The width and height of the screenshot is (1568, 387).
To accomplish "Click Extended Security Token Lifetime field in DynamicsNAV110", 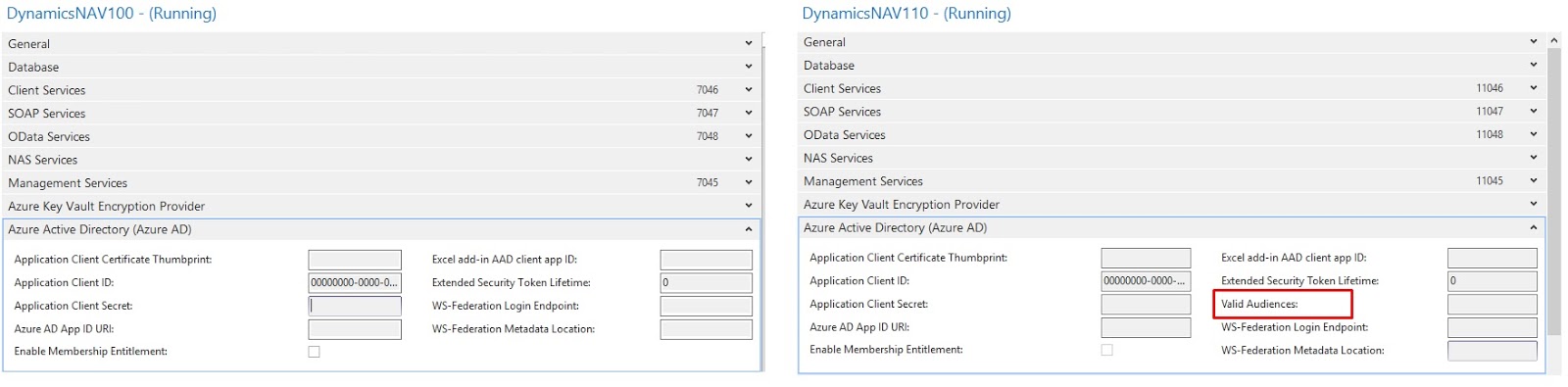I will (x=1493, y=280).
